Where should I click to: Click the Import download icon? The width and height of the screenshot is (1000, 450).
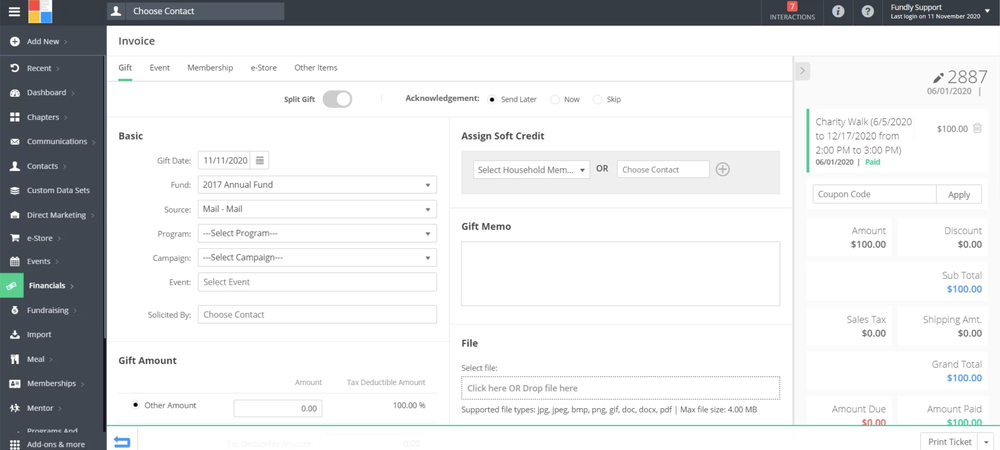tap(15, 335)
